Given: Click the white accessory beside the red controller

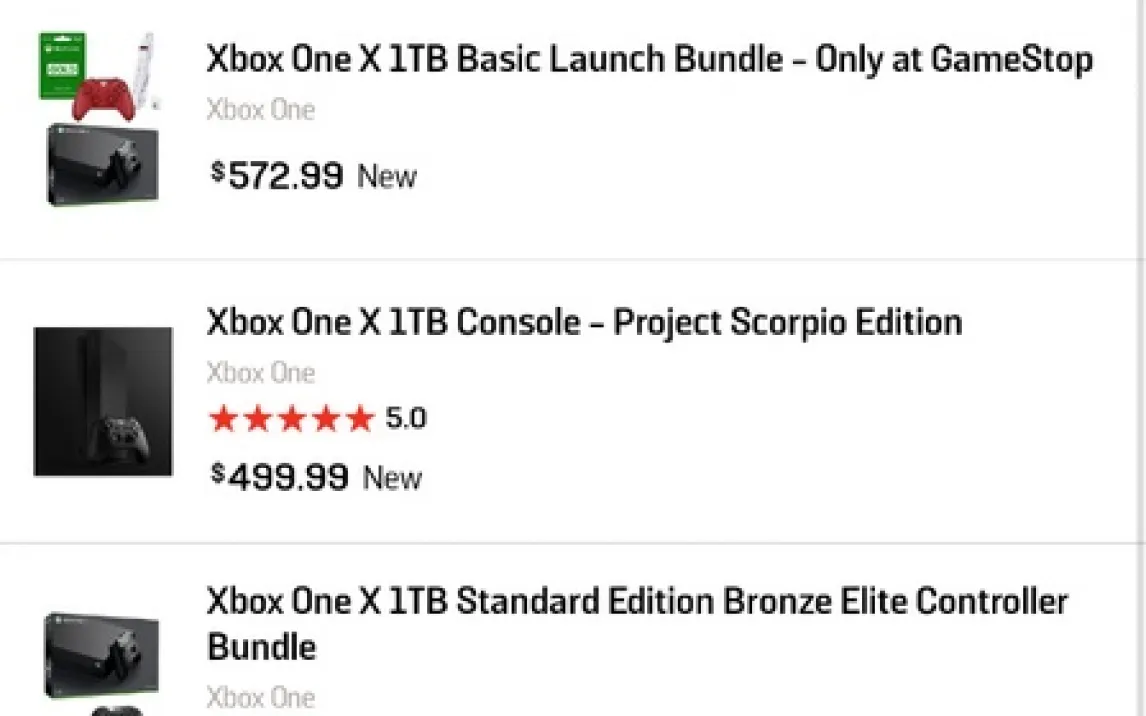Looking at the screenshot, I should [x=144, y=66].
